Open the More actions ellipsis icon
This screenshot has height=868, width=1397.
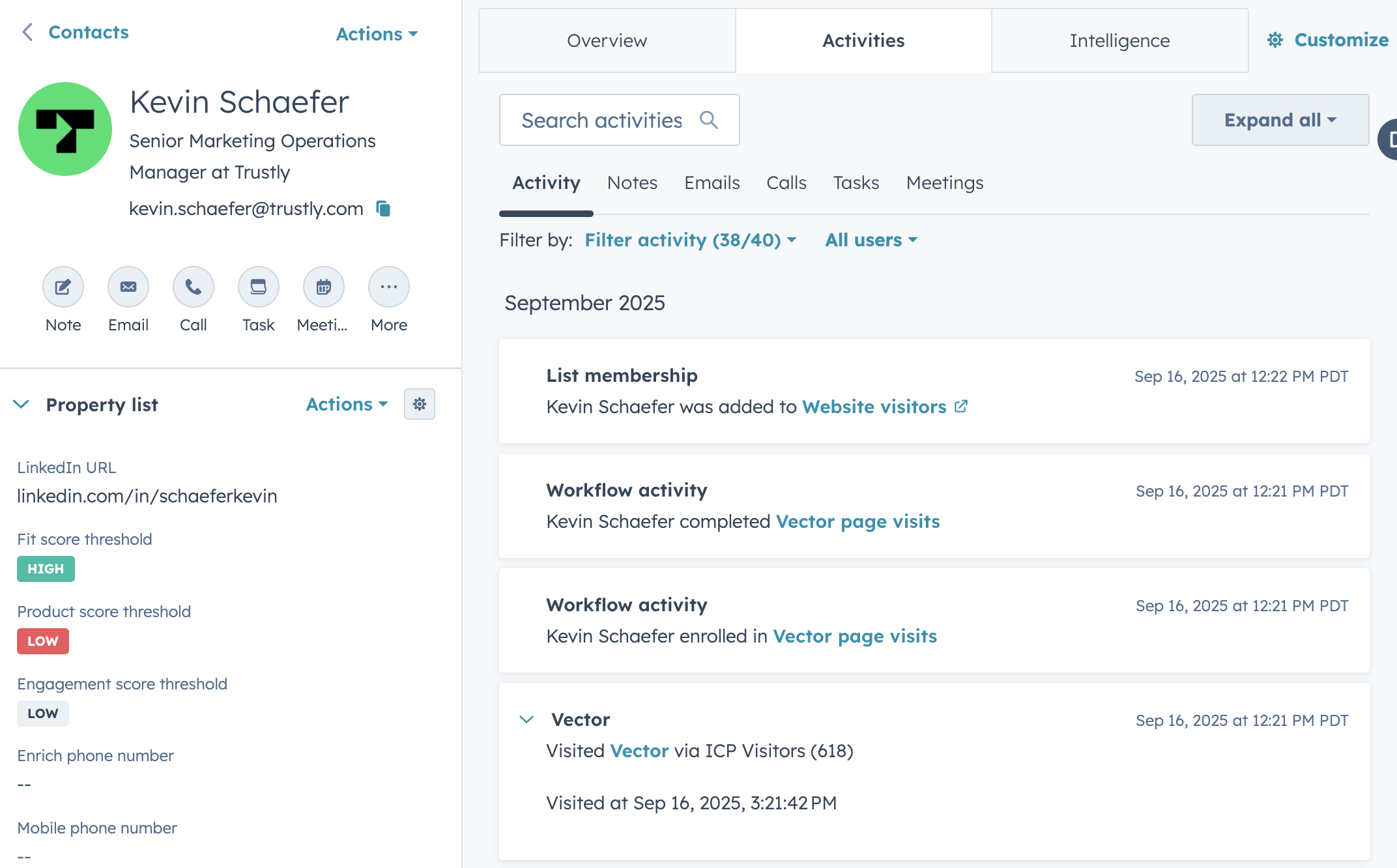click(x=389, y=287)
